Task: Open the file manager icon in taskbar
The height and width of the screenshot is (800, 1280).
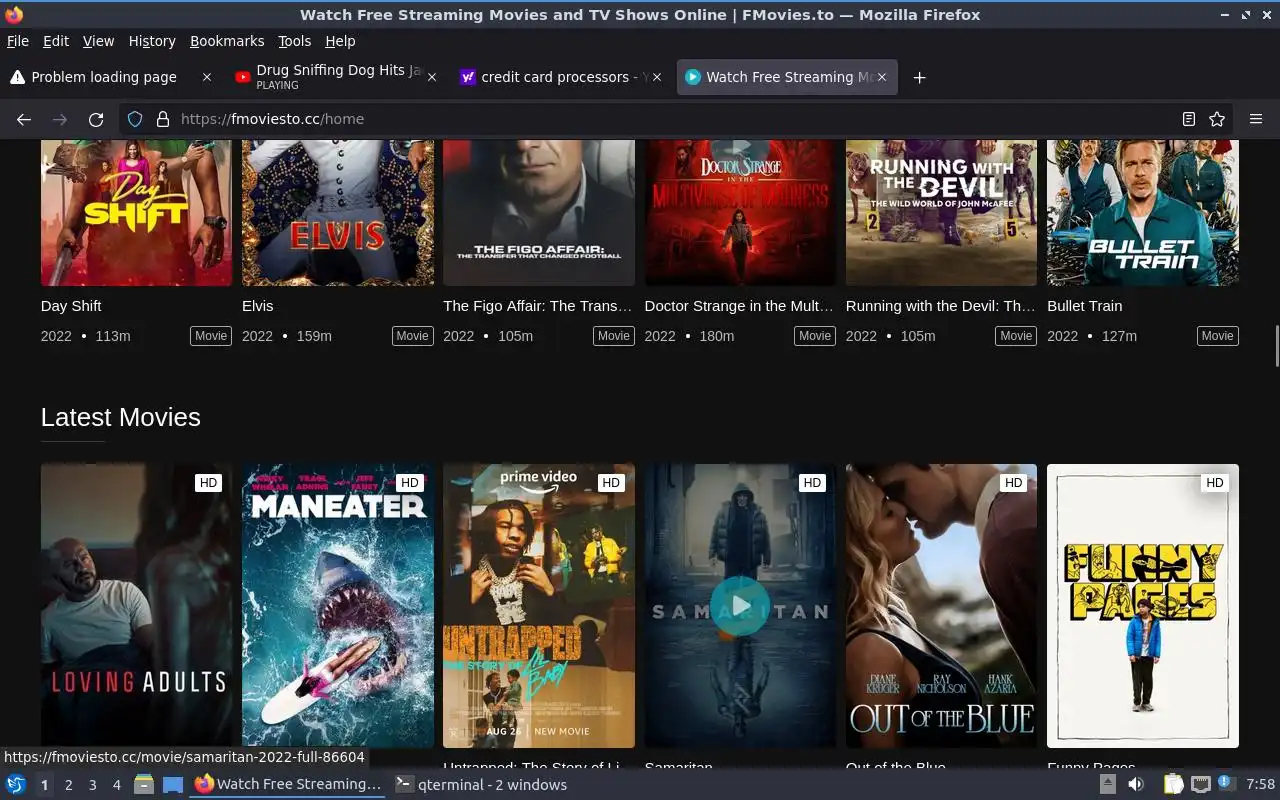Action: tap(144, 785)
